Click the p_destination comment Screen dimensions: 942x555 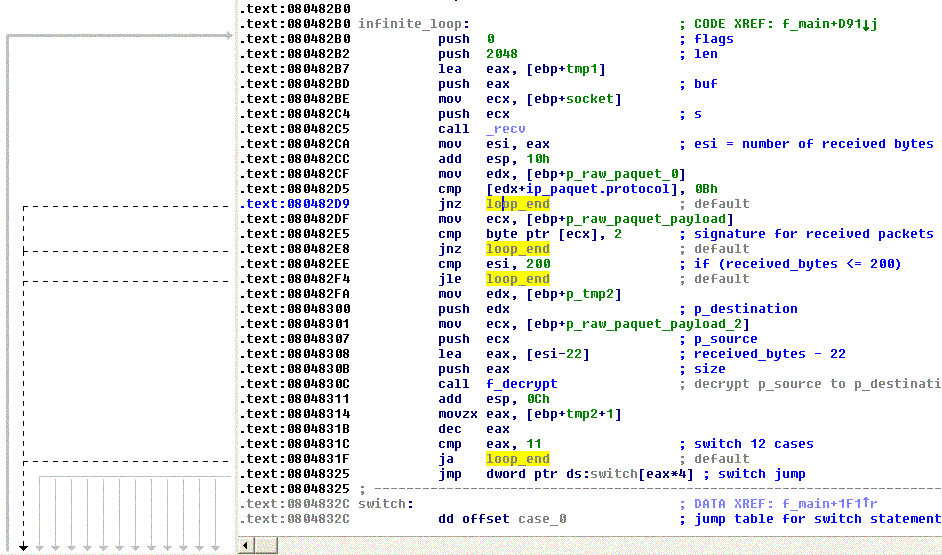(746, 309)
